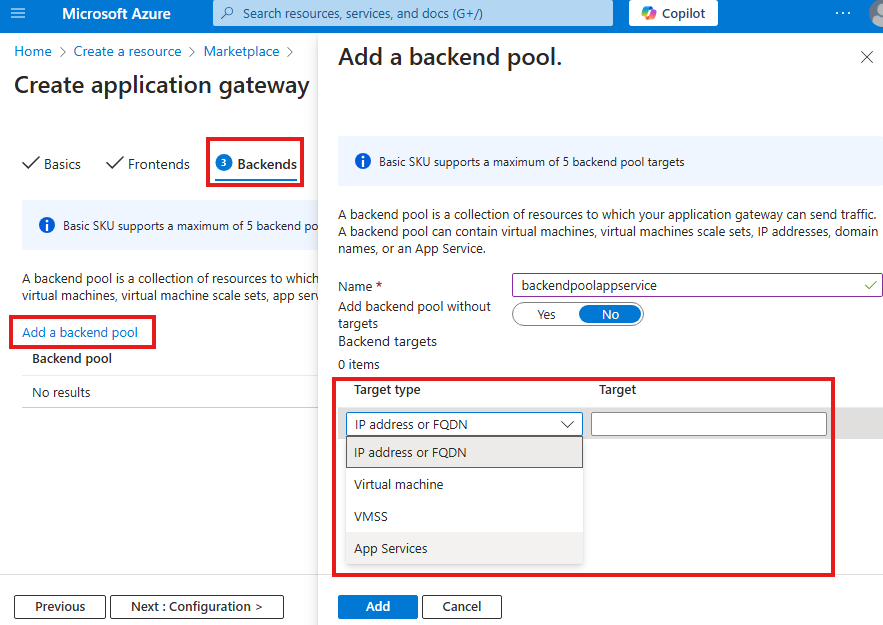Click Next : Configuration button
This screenshot has height=625, width=883.
tap(197, 606)
